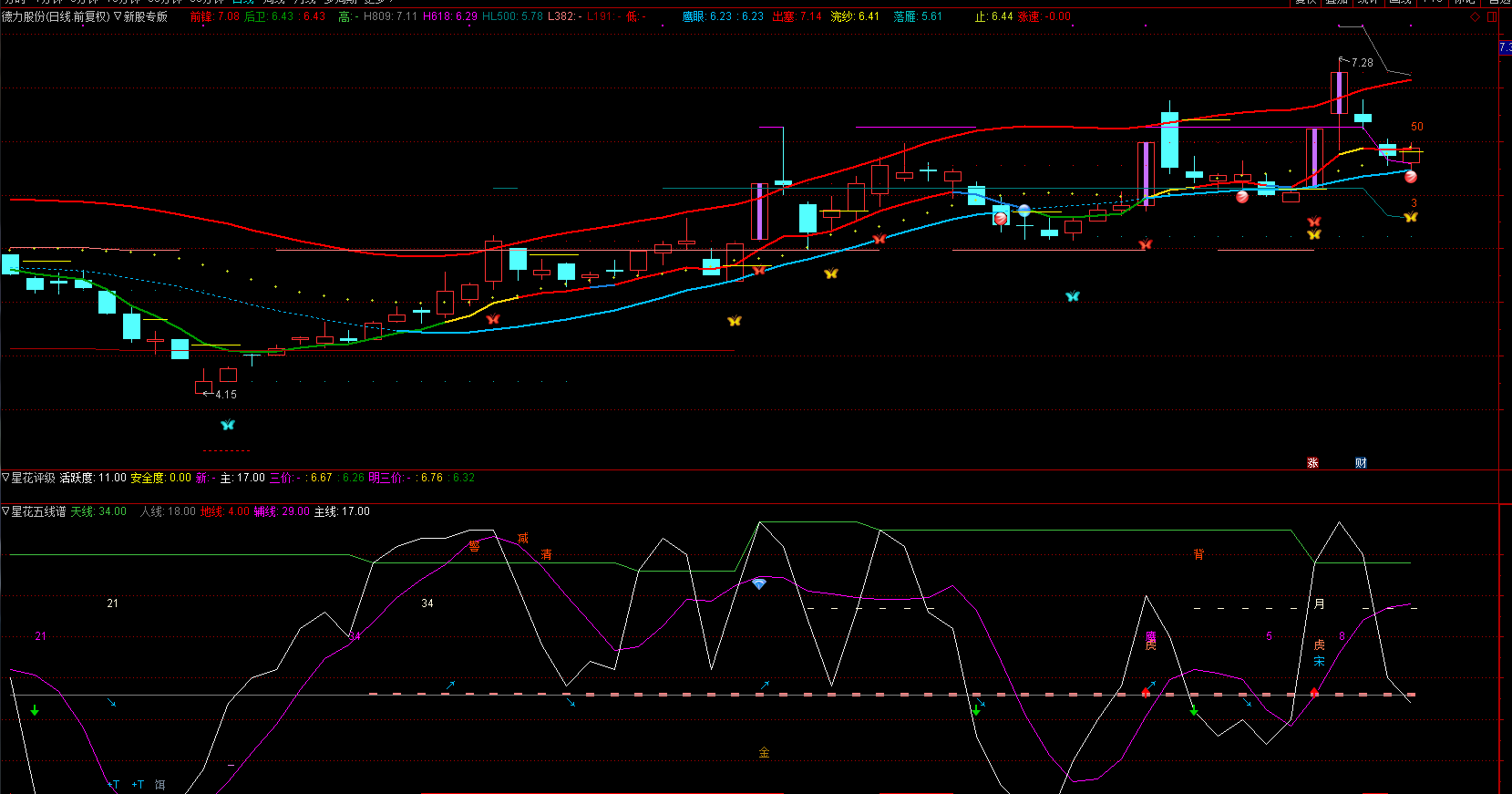Click the 辅线: 29.00 value
This screenshot has width=1512, height=794.
pos(282,511)
